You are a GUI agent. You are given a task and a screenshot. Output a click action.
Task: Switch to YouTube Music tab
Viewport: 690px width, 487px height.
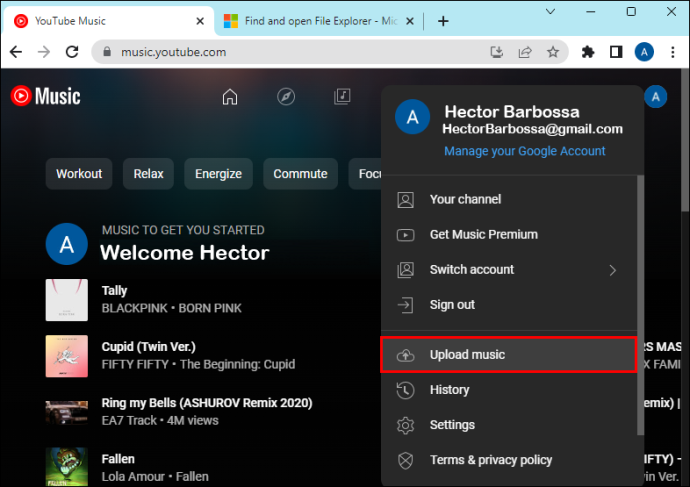pyautogui.click(x=109, y=21)
